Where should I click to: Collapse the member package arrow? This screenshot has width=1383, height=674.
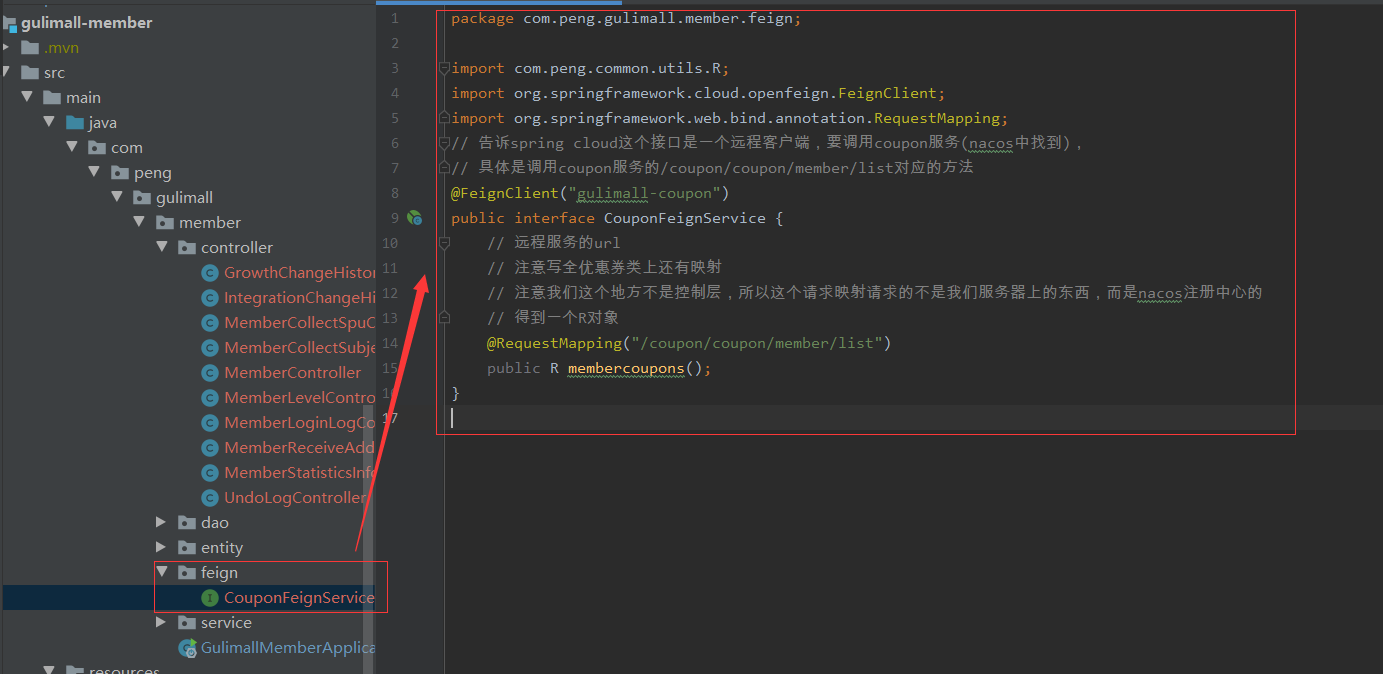pos(139,222)
